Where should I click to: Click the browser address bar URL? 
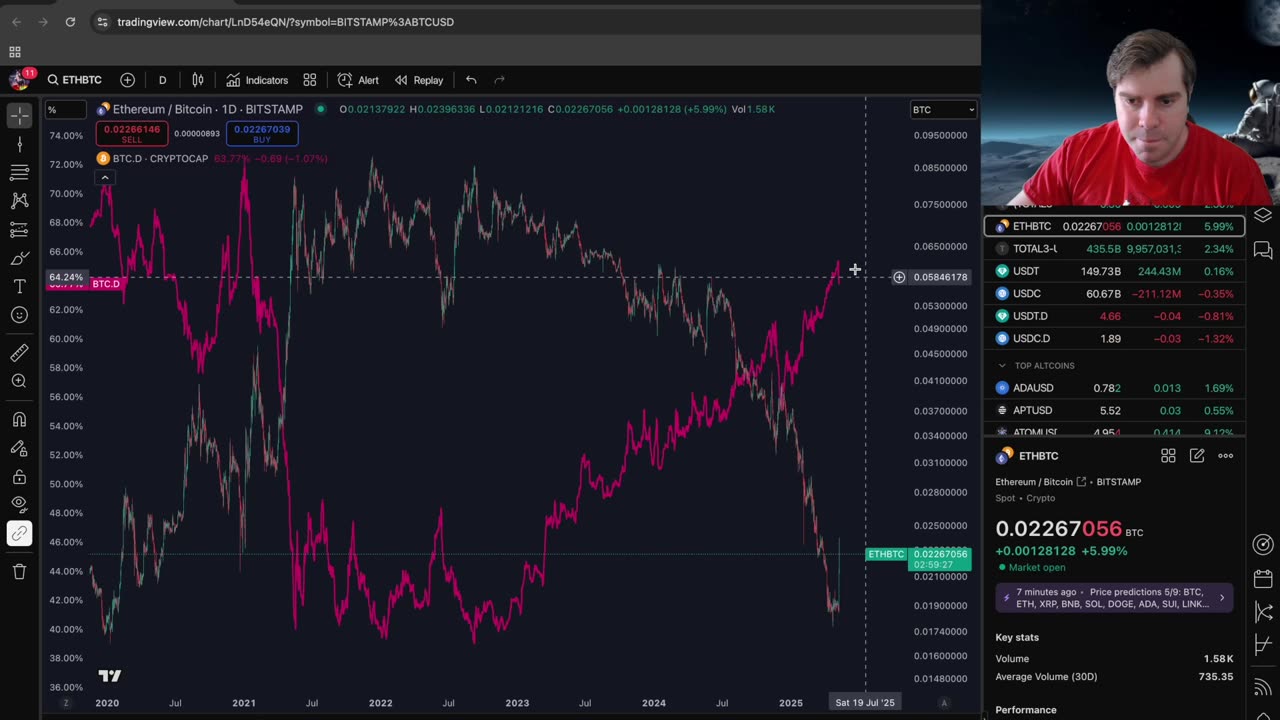pos(285,22)
